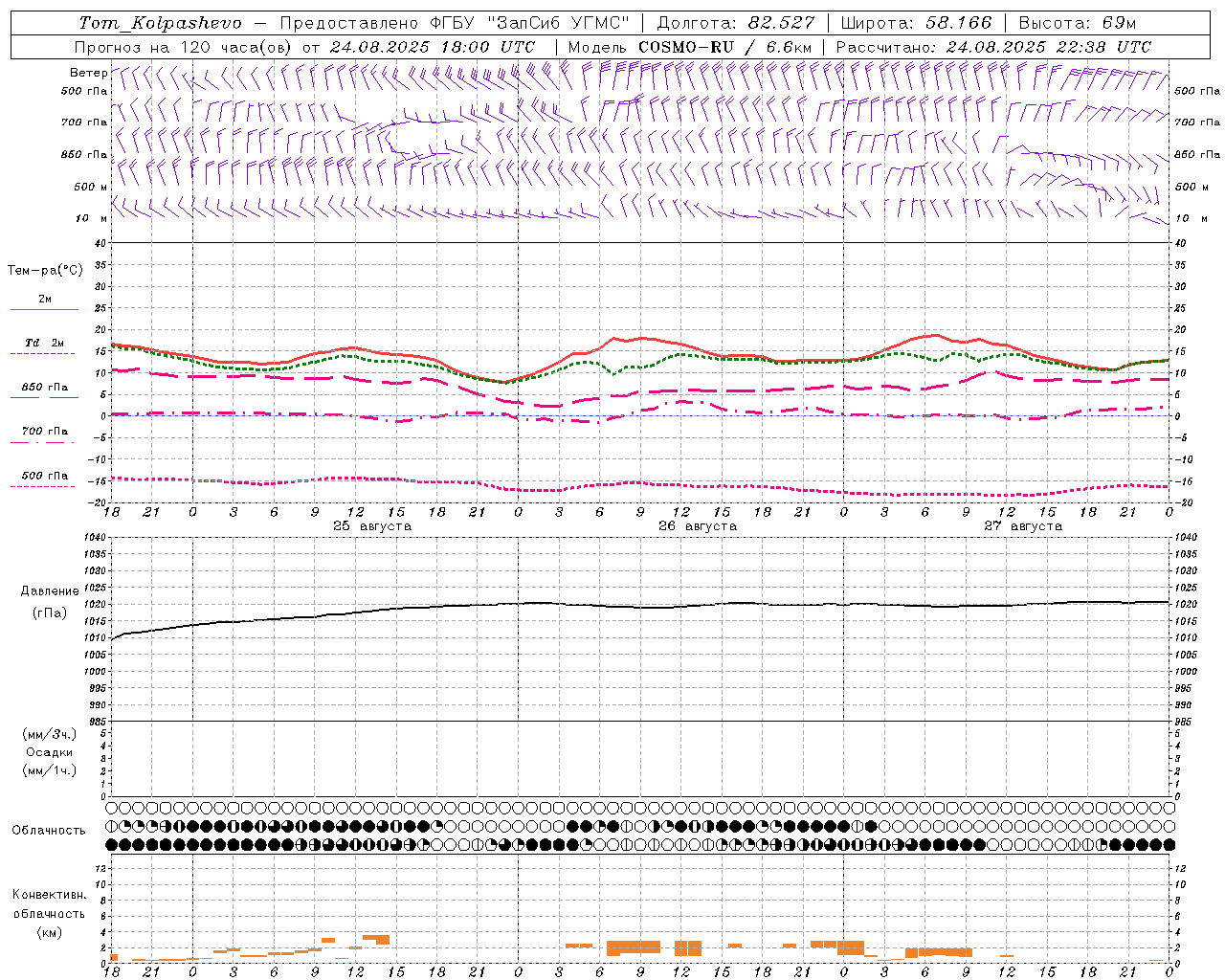Click the "Тем-ра(°C)" temperature panel label
This screenshot has height=980, width=1225.
(x=45, y=271)
